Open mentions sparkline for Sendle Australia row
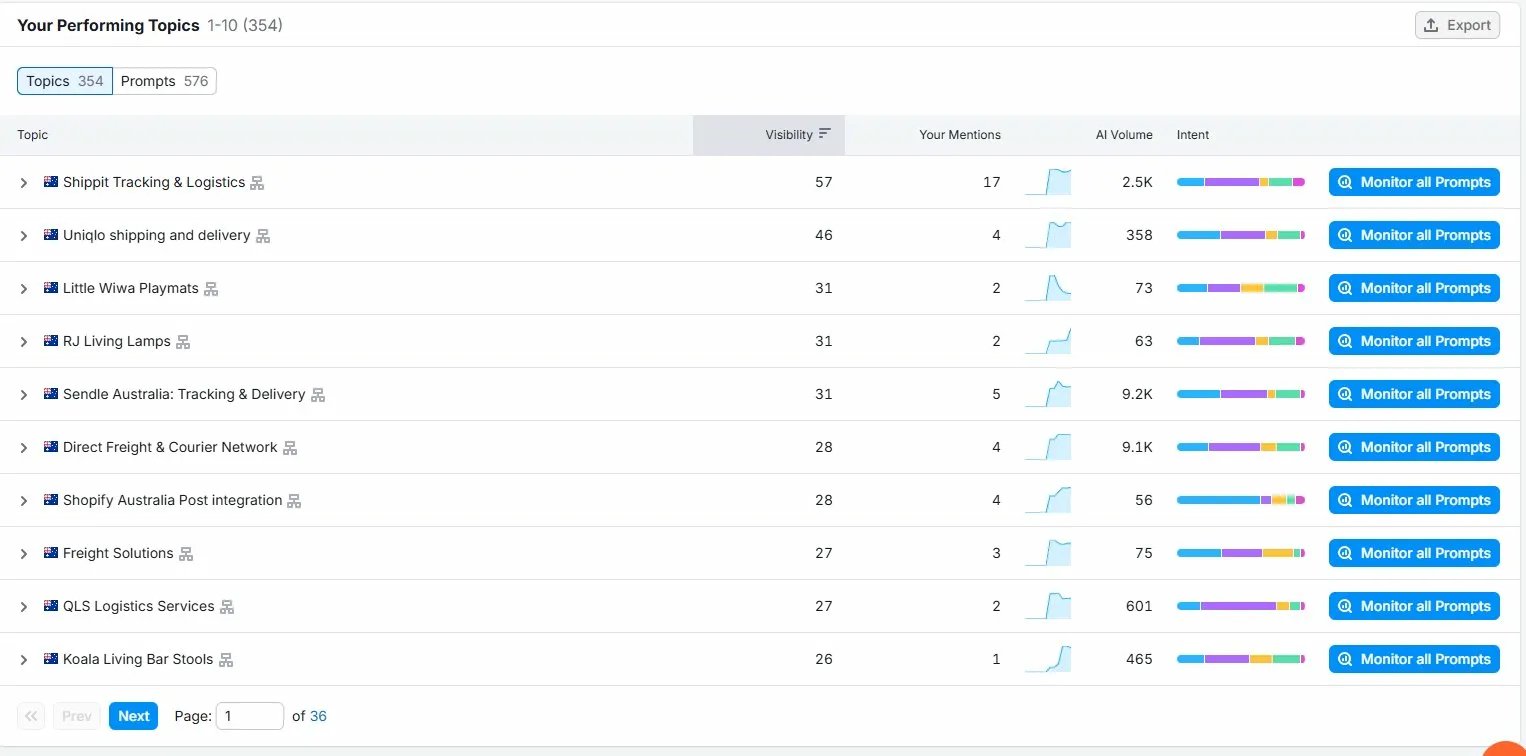This screenshot has height=756, width=1526. [x=1048, y=394]
